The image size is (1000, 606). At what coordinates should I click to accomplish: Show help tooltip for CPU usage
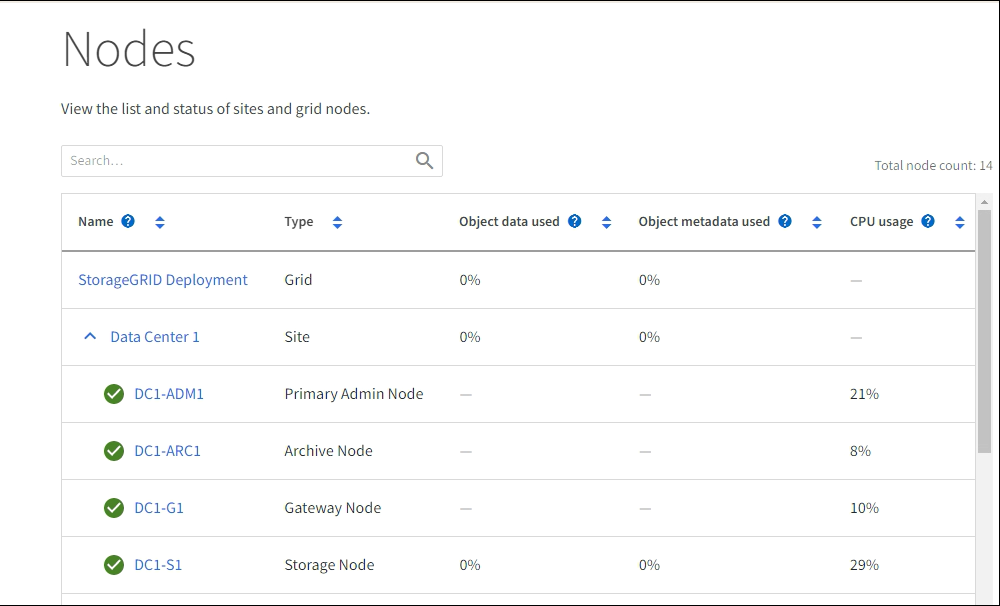(x=928, y=222)
